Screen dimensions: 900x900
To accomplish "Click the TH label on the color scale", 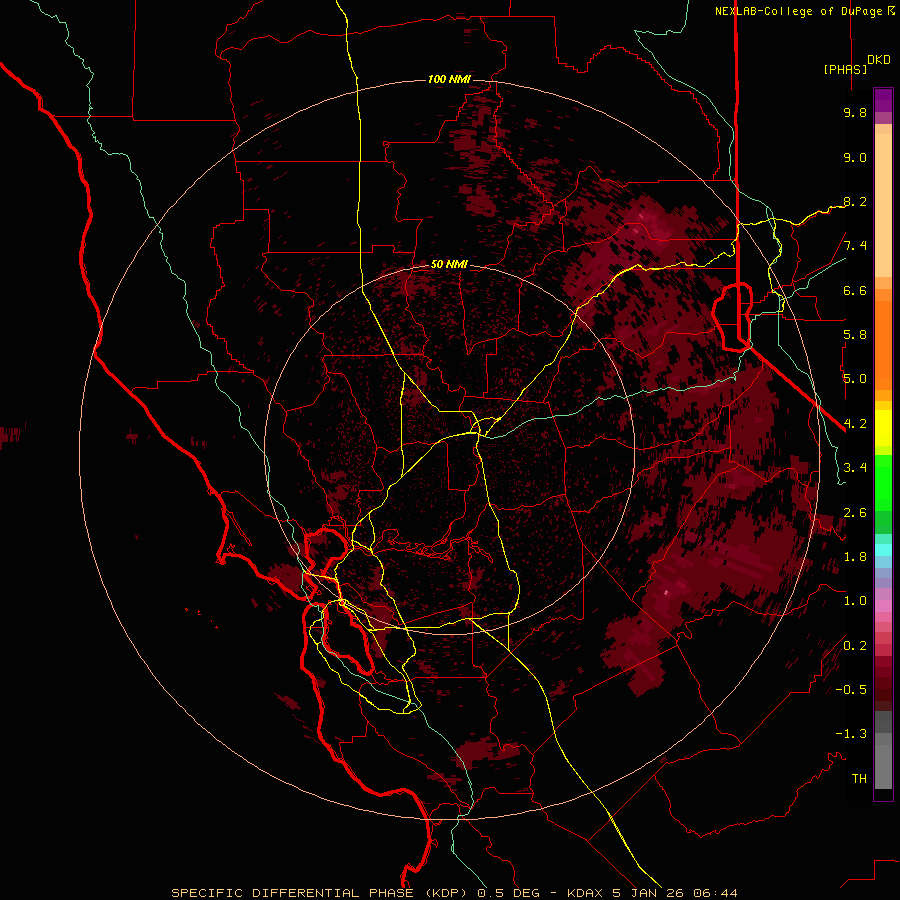I will [x=859, y=778].
